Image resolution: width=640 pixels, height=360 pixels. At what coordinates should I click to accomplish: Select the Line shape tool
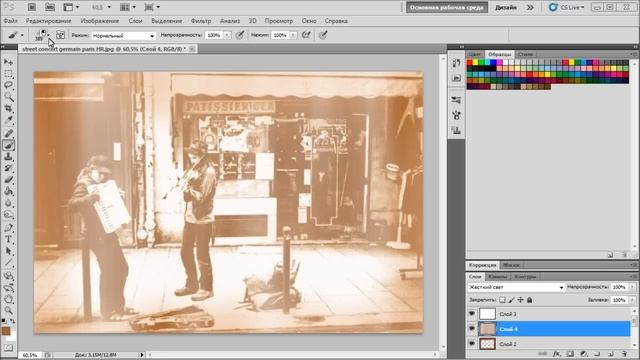8,263
